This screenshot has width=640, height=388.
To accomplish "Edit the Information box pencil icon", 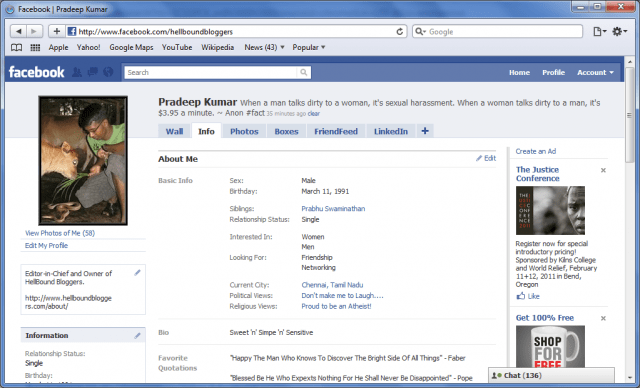I will 138,335.
